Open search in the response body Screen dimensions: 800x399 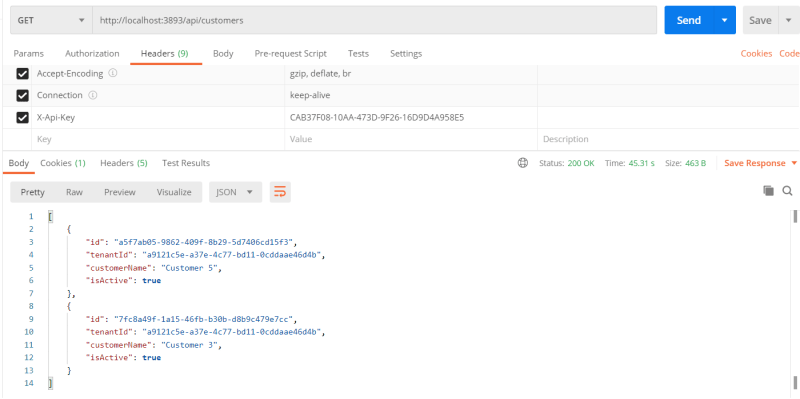(x=787, y=191)
